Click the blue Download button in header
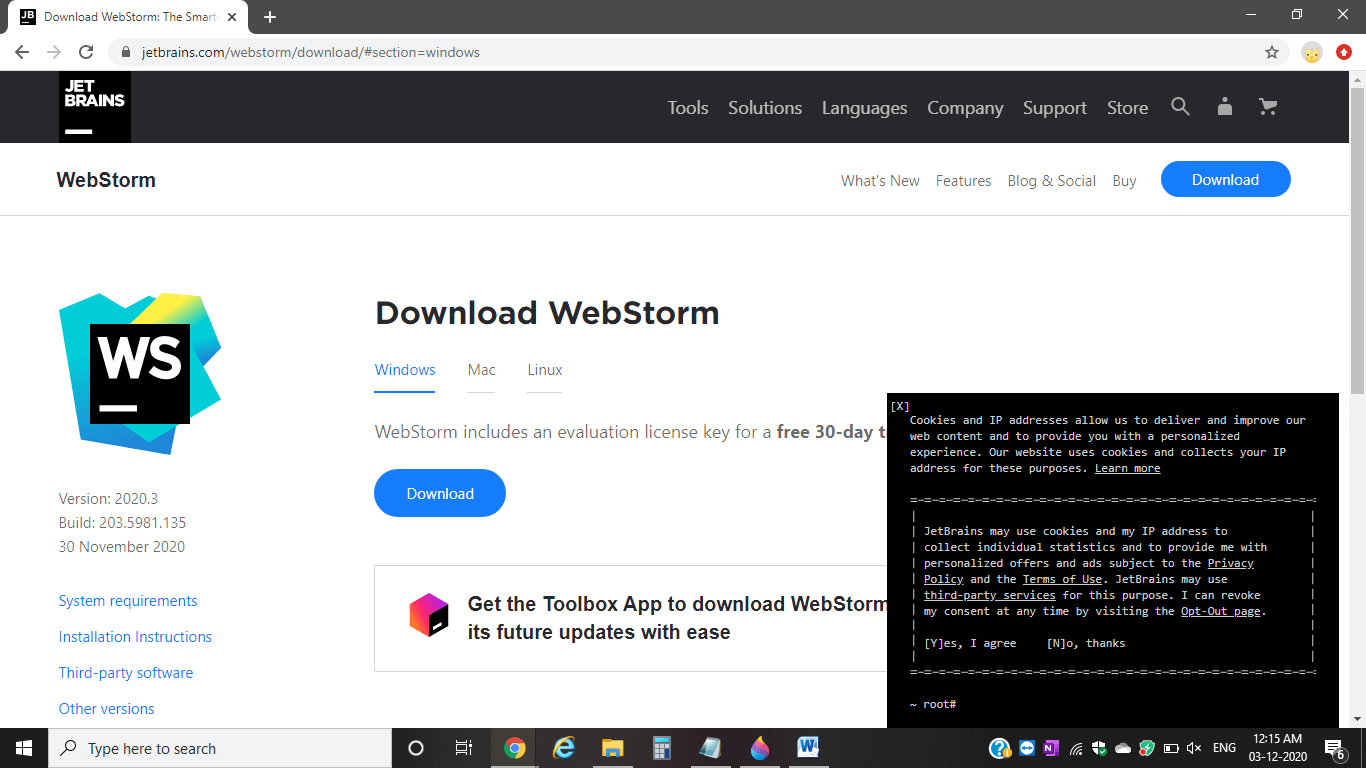Image resolution: width=1366 pixels, height=768 pixels. (x=1226, y=180)
